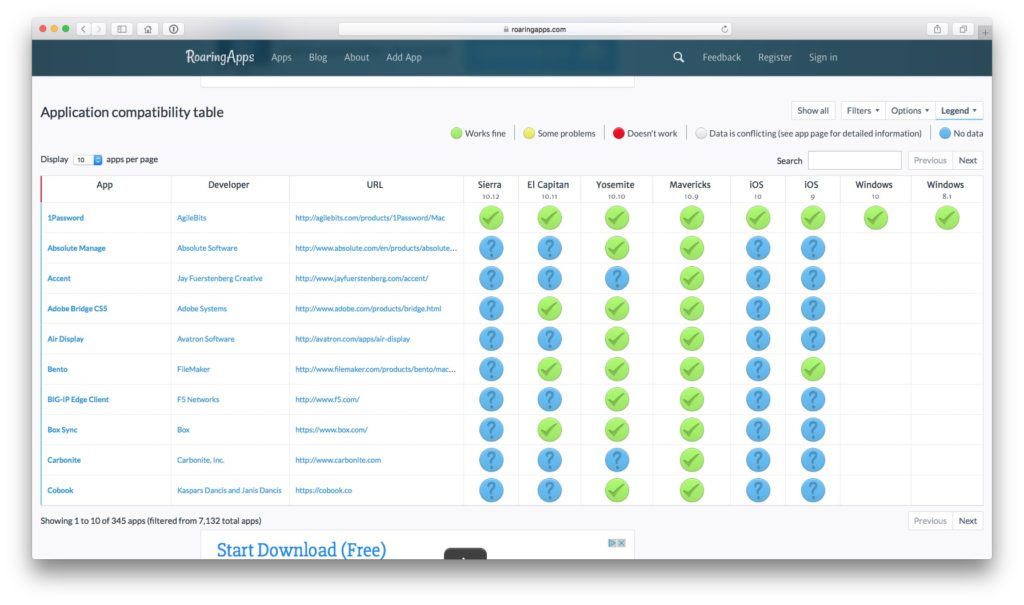Open the Register page
The width and height of the screenshot is (1024, 605).
point(775,57)
